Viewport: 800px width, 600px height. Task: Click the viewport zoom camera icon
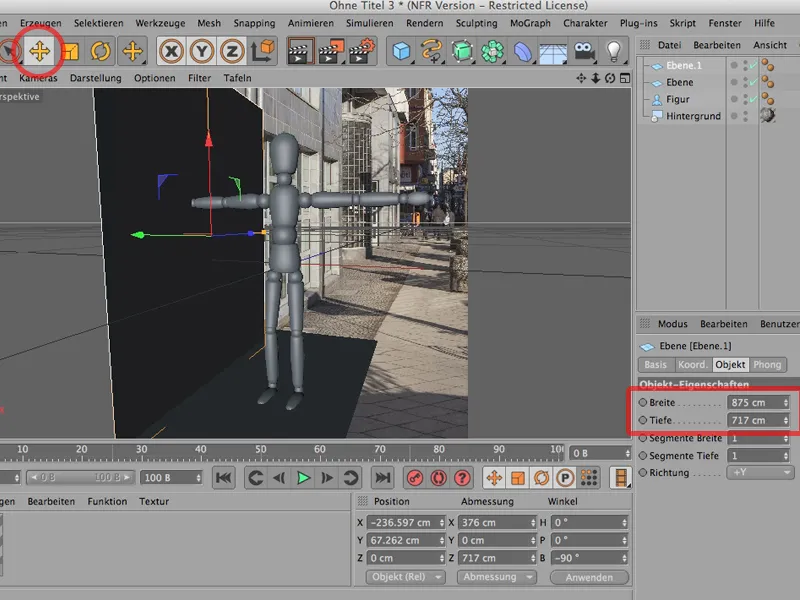[595, 78]
